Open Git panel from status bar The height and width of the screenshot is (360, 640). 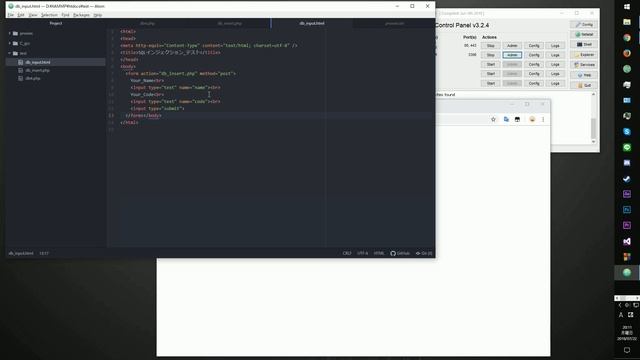click(x=424, y=253)
